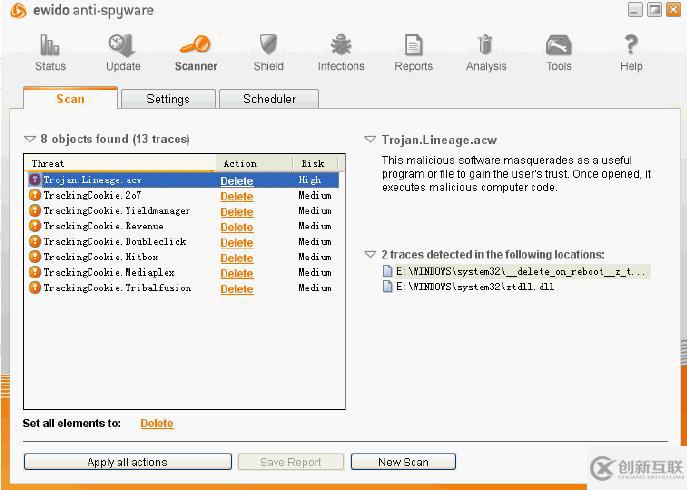Image resolution: width=687 pixels, height=490 pixels.
Task: Click the Apply all actions button
Action: click(x=127, y=462)
